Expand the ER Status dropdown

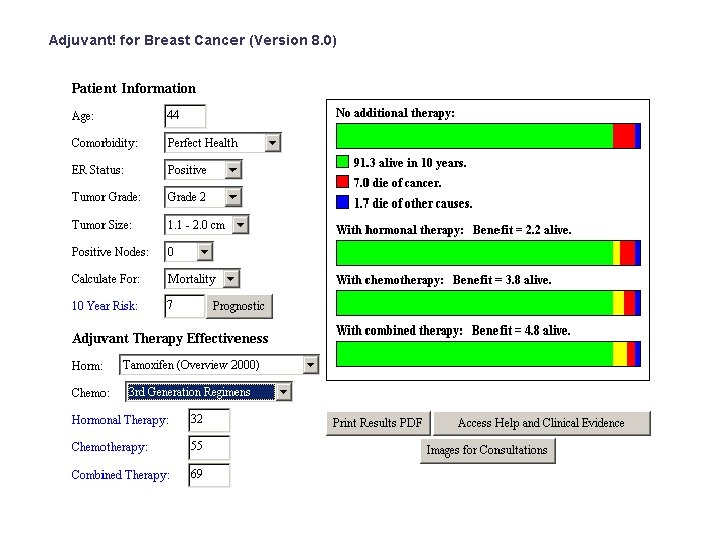coord(233,170)
